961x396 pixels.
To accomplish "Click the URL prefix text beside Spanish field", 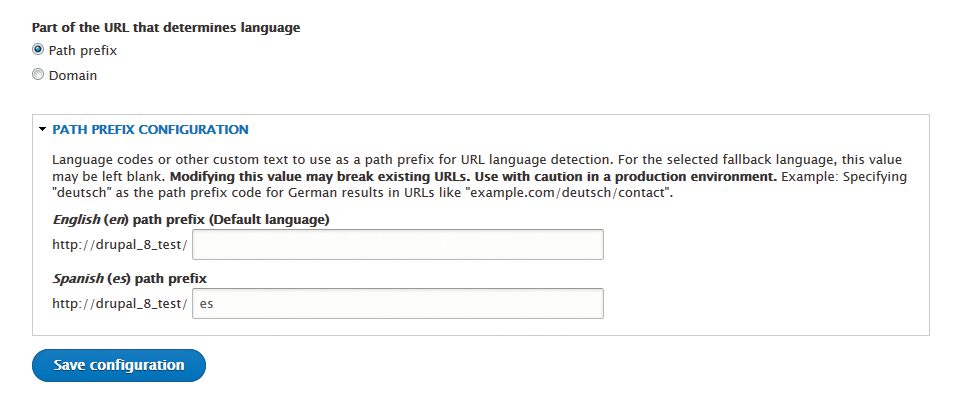I will (x=120, y=303).
